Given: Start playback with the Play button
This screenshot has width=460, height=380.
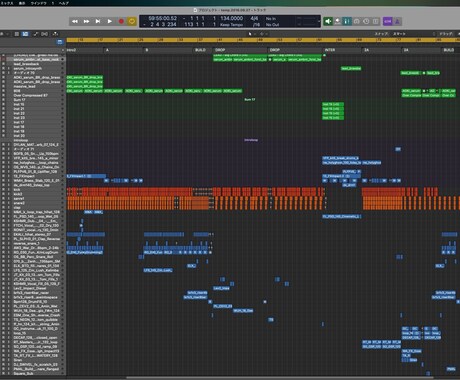Looking at the screenshot, I should coord(110,21).
